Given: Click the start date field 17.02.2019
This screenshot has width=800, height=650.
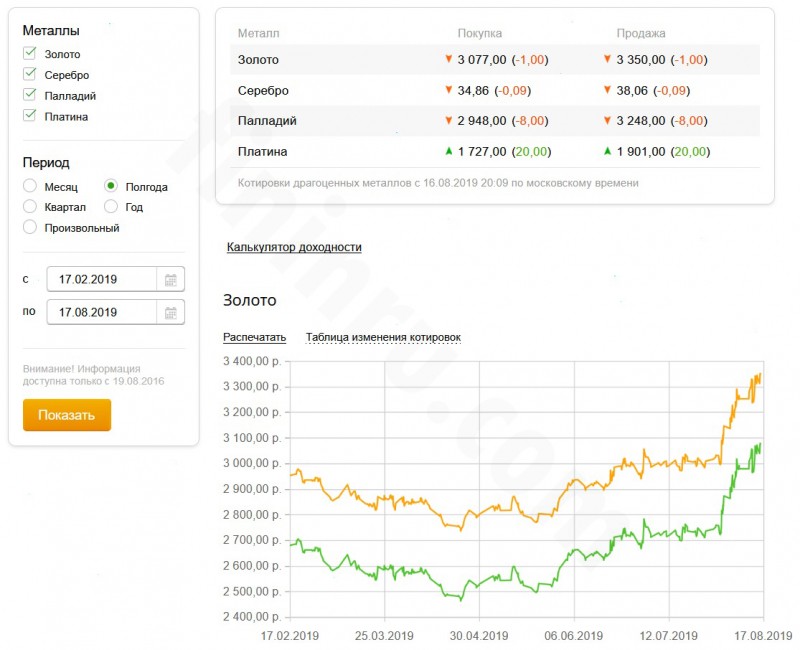Looking at the screenshot, I should click(102, 280).
